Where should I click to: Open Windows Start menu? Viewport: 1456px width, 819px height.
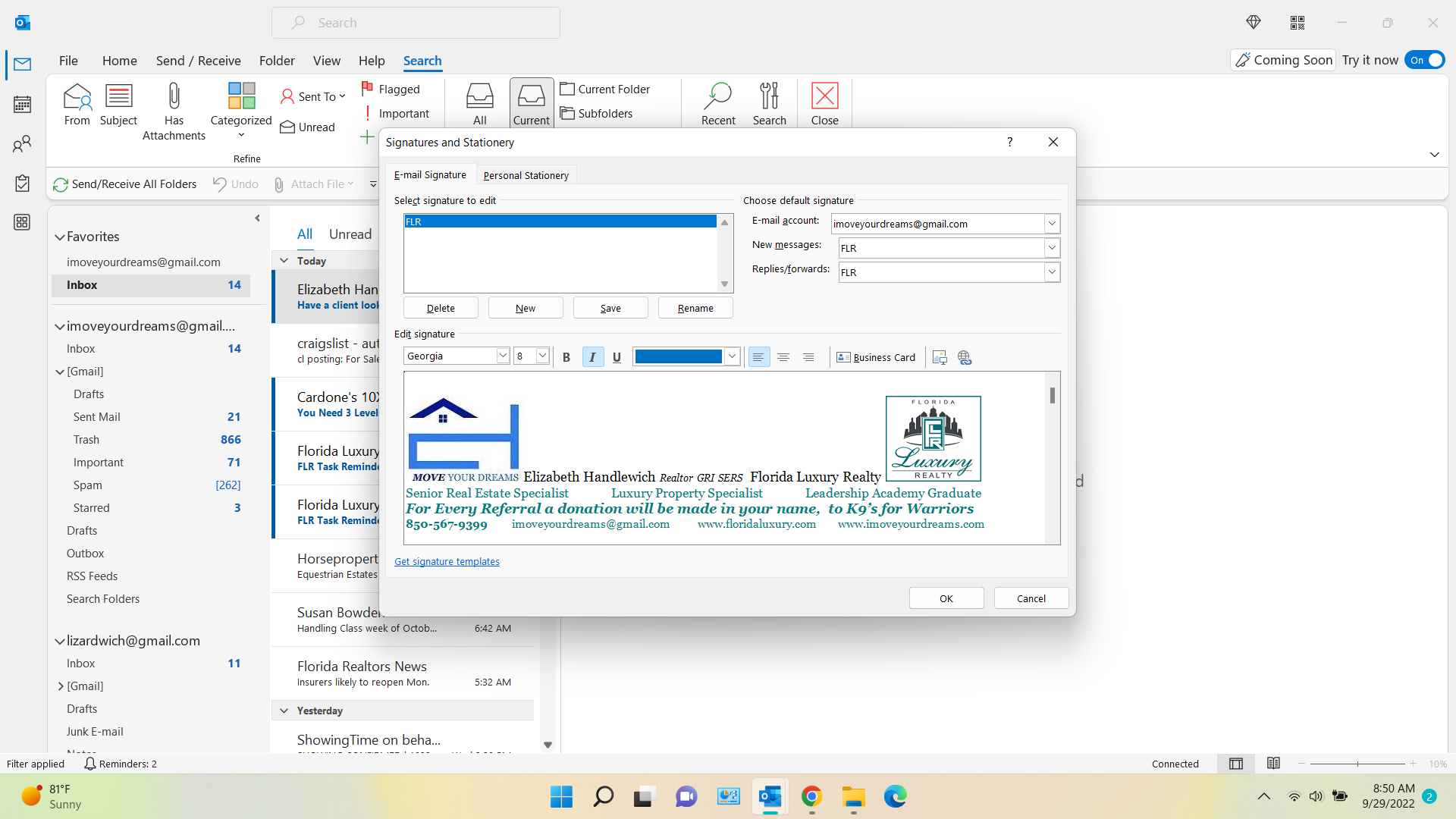click(561, 797)
